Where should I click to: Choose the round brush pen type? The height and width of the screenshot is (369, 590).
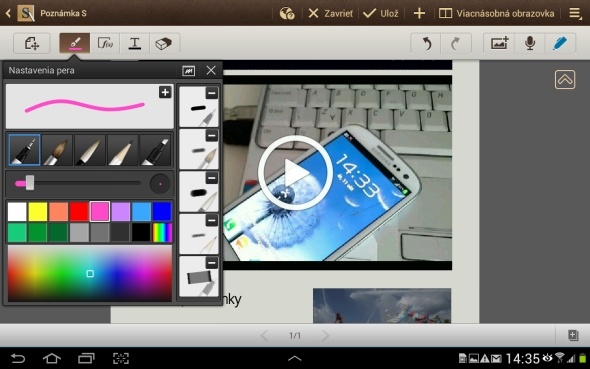[57, 150]
